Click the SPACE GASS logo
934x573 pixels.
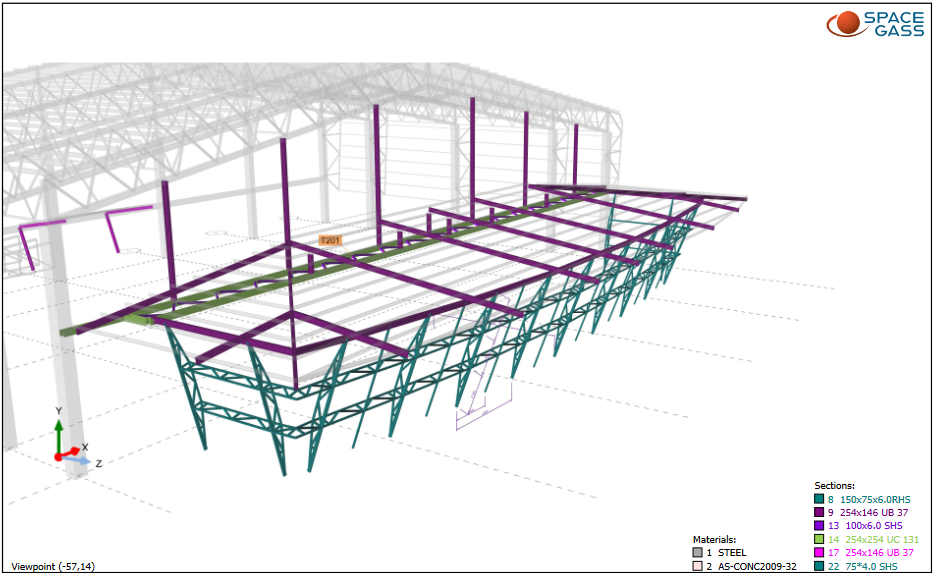click(x=875, y=24)
